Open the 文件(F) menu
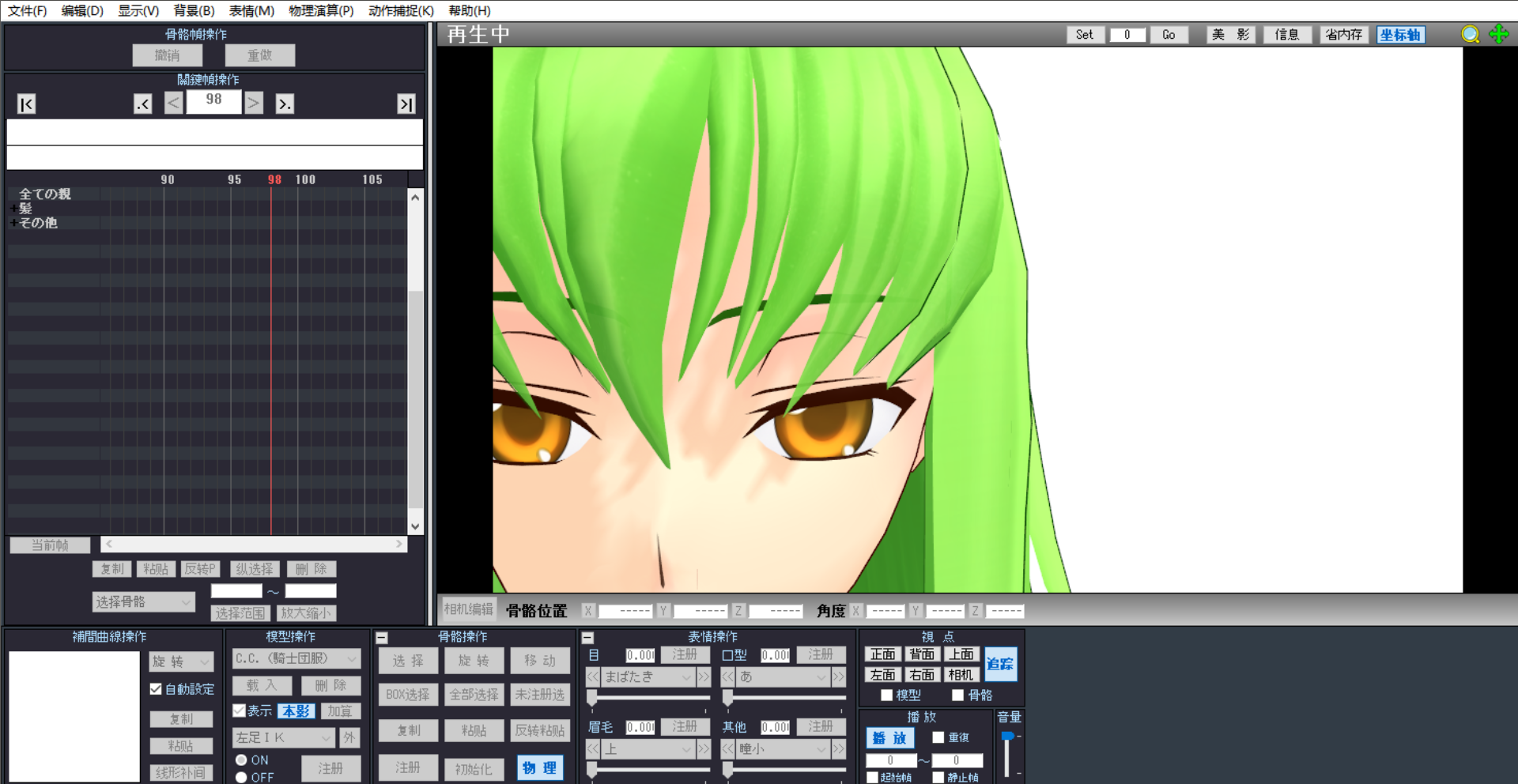 point(28,10)
